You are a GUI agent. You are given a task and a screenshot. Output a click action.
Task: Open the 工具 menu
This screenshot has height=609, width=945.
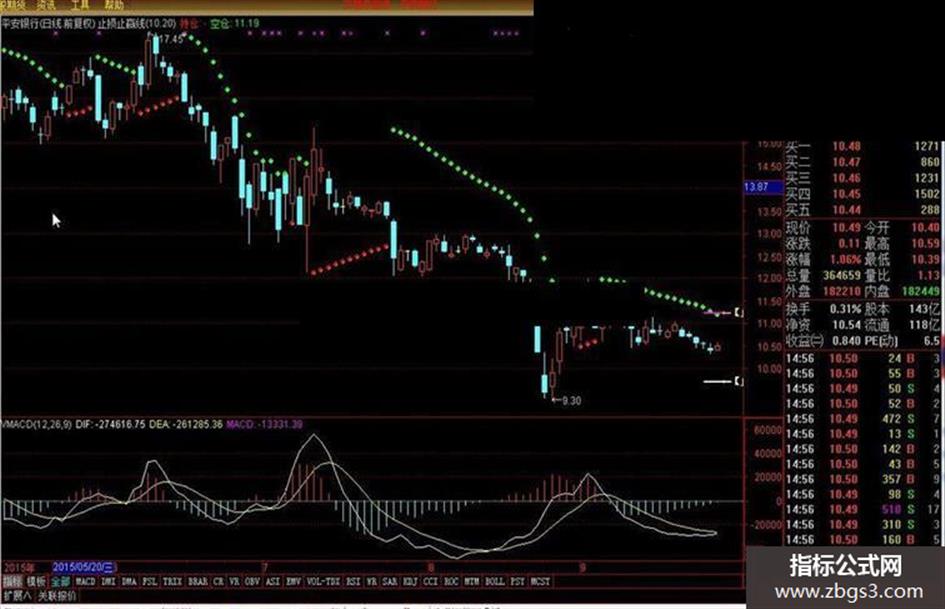click(79, 5)
